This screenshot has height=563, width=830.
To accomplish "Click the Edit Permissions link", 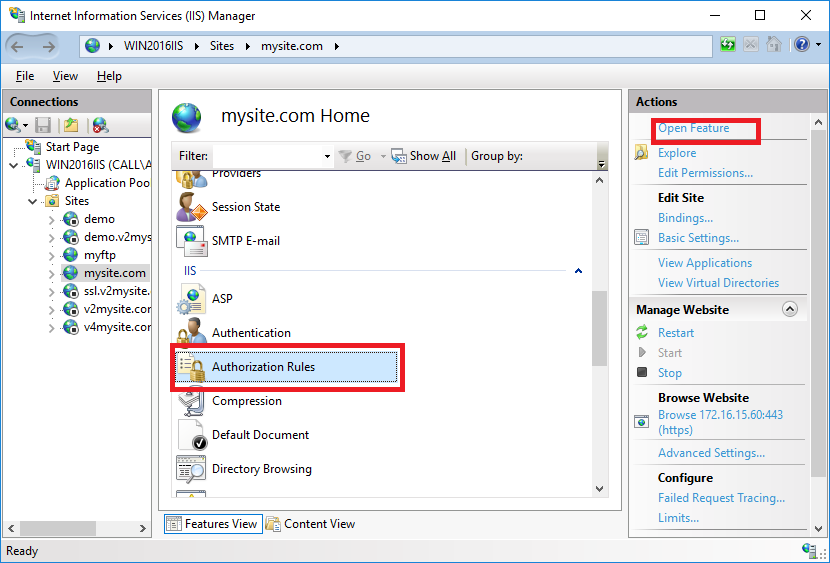I will [705, 173].
